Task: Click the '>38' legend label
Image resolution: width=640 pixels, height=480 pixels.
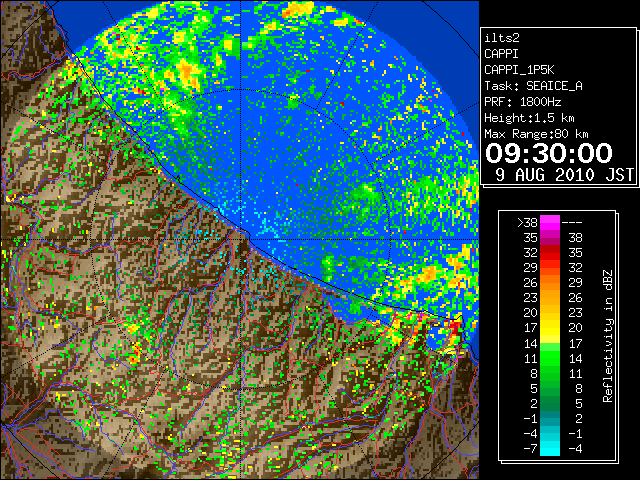Action: tap(527, 223)
